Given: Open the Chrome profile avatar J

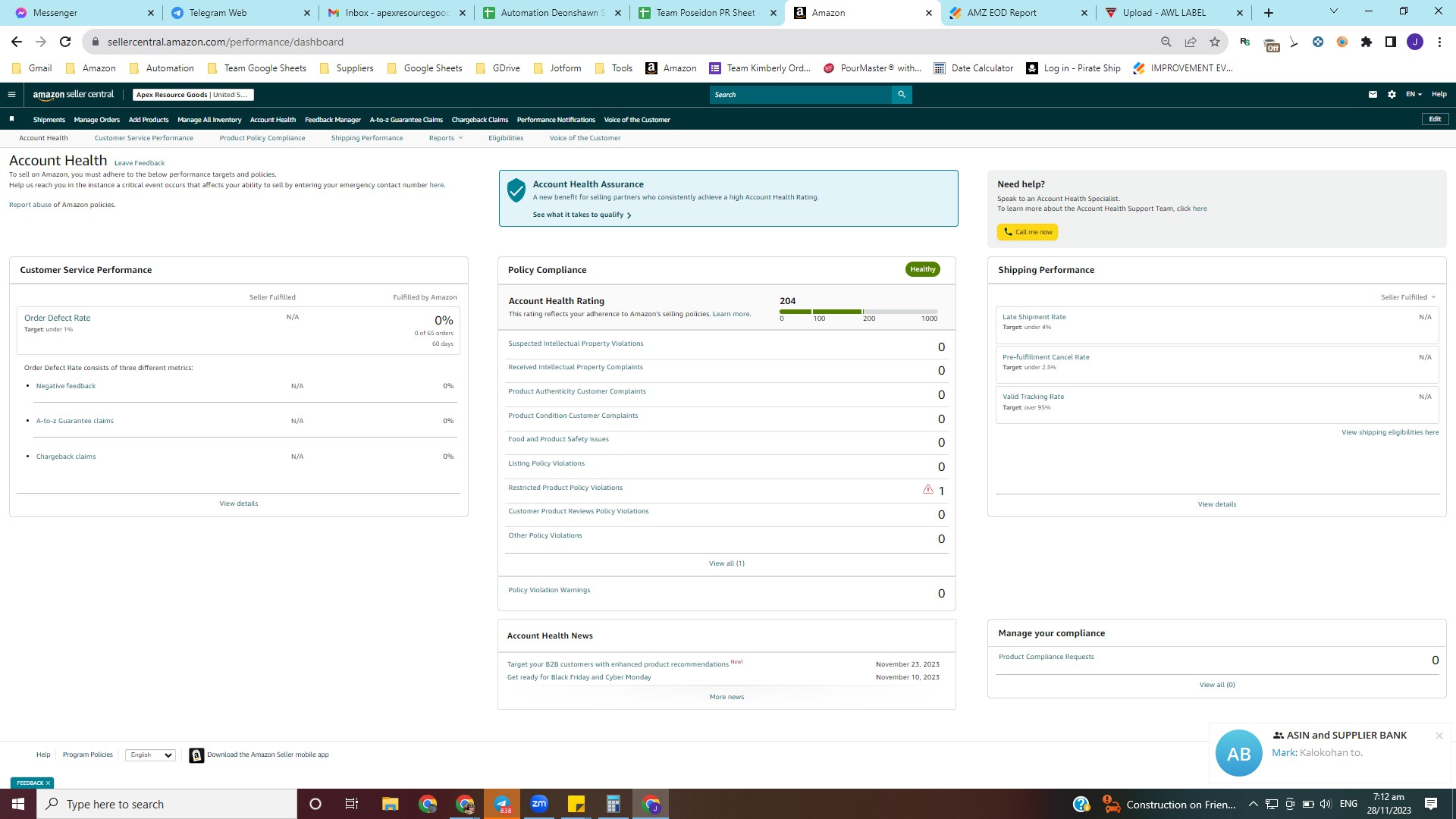Looking at the screenshot, I should (1415, 42).
